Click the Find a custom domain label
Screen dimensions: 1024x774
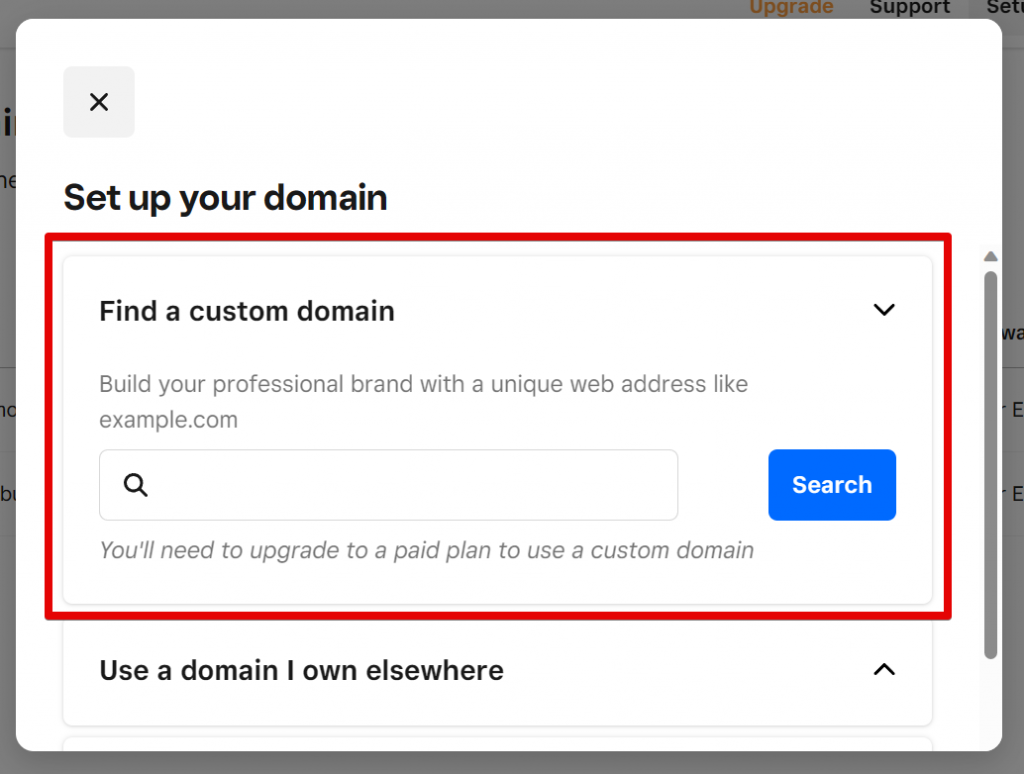click(246, 311)
